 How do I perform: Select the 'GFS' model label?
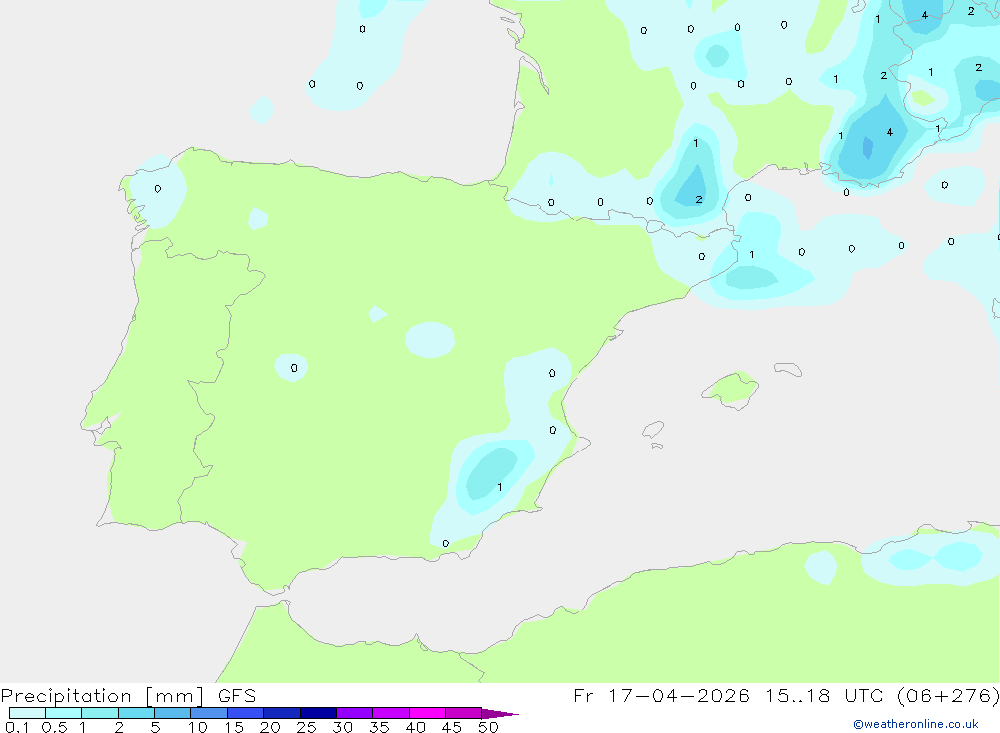pyautogui.click(x=237, y=696)
